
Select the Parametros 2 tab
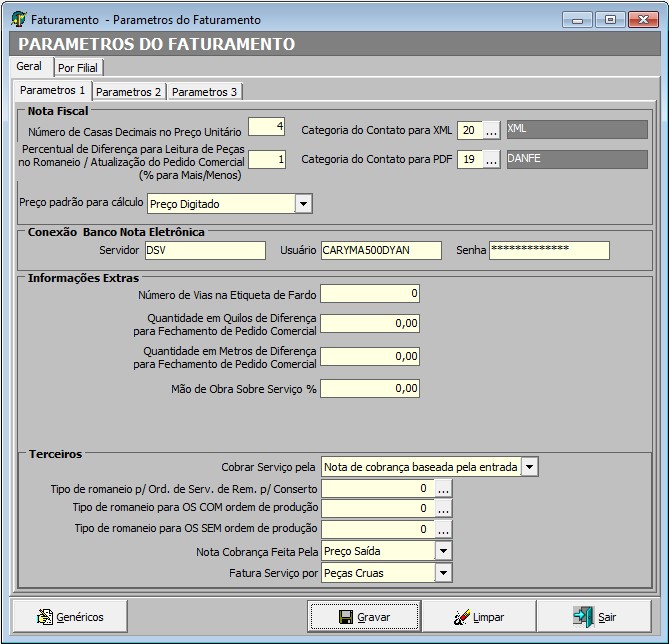pos(129,92)
